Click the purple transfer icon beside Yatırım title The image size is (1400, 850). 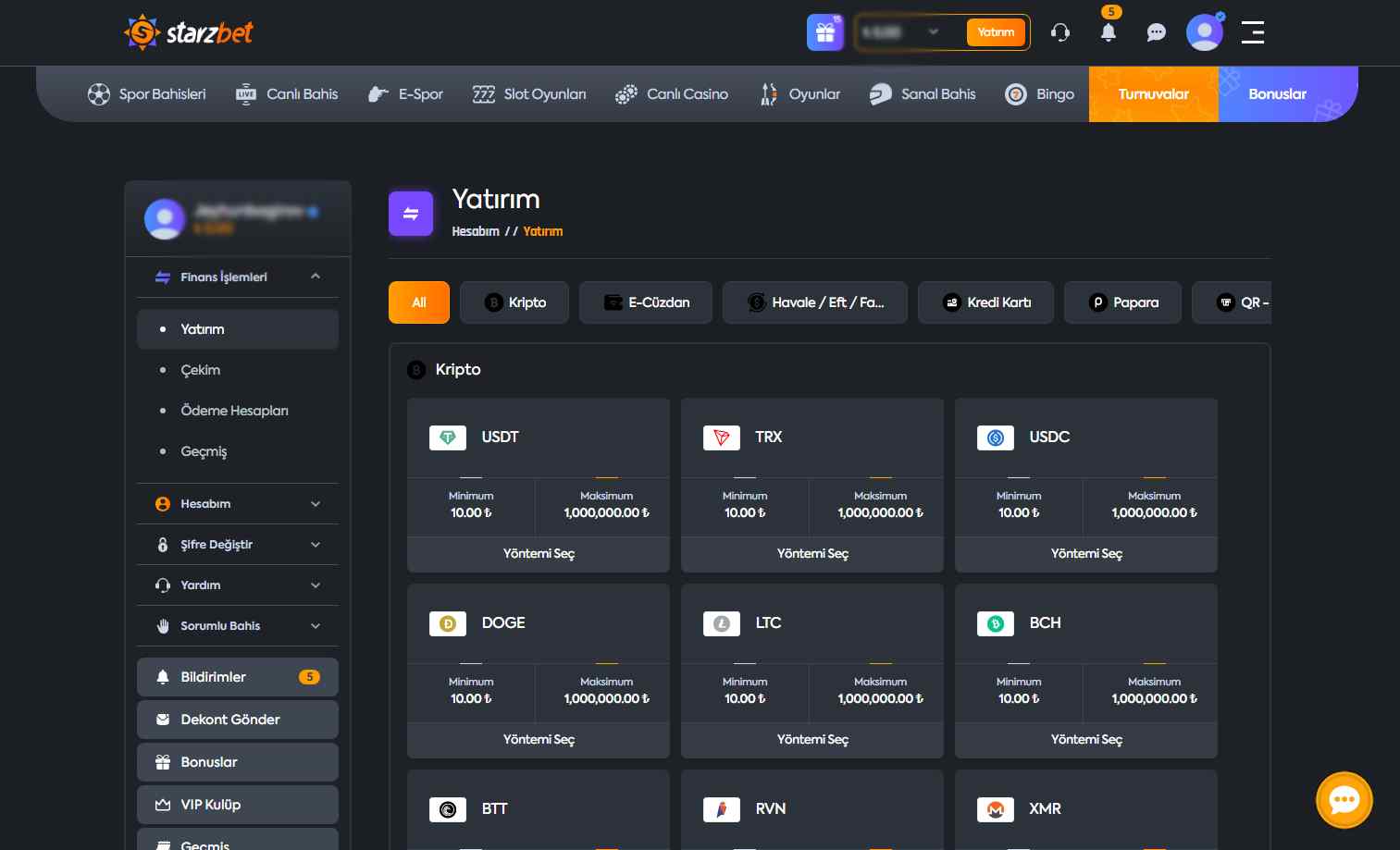click(411, 214)
